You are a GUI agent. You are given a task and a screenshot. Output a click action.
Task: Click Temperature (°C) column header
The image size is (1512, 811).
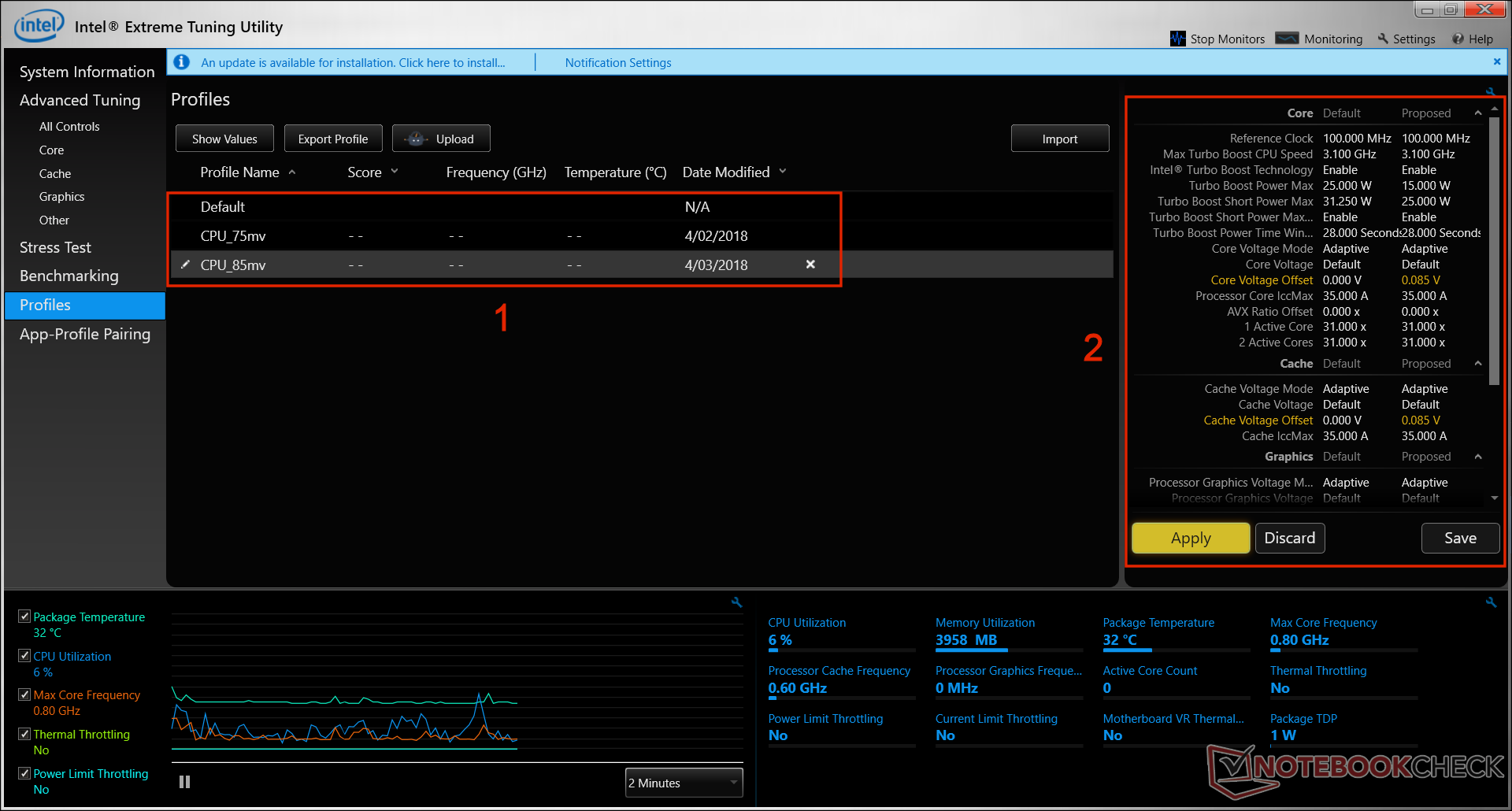coord(615,172)
